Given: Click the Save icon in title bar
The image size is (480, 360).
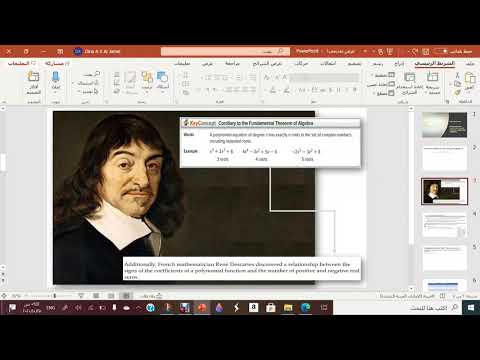Looking at the screenshot, I should point(426,51).
